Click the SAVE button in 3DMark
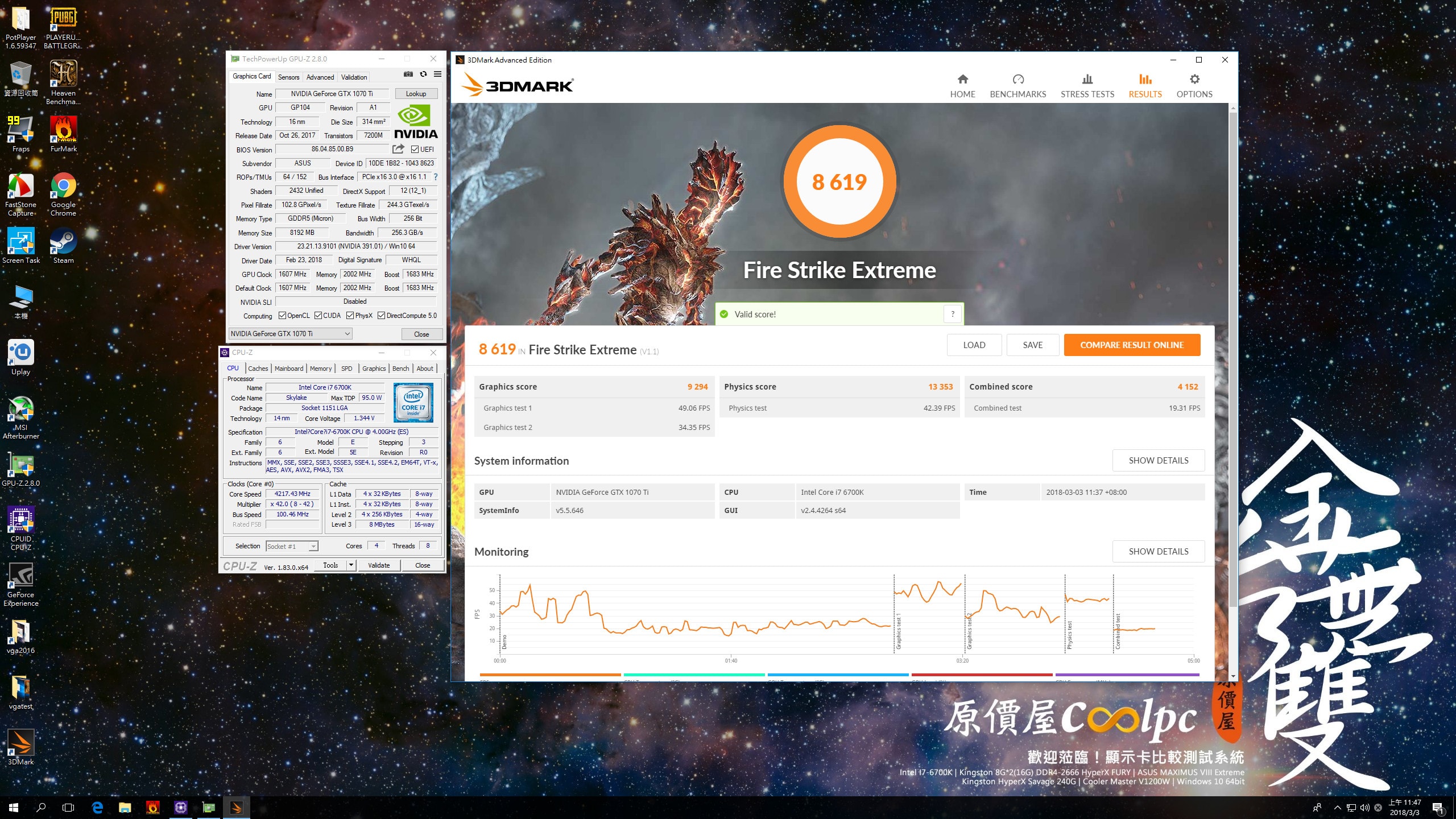The height and width of the screenshot is (819, 1456). 1032,345
